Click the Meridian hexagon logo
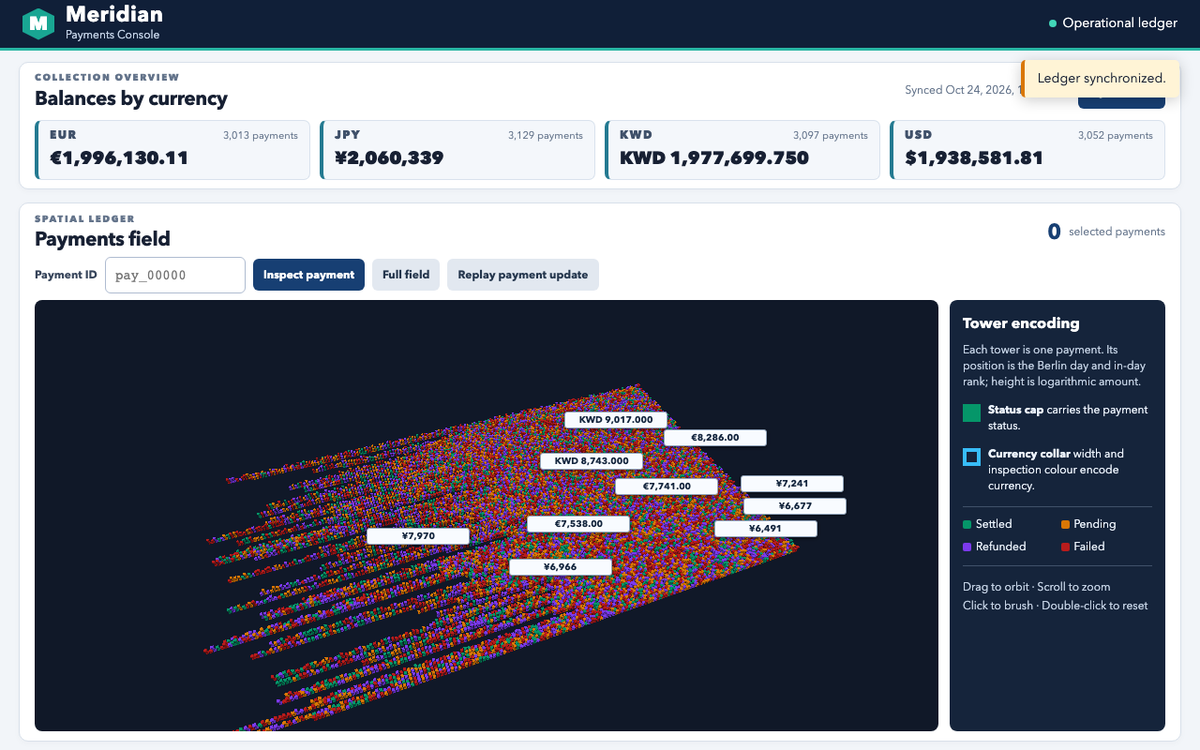The image size is (1200, 750). click(38, 23)
